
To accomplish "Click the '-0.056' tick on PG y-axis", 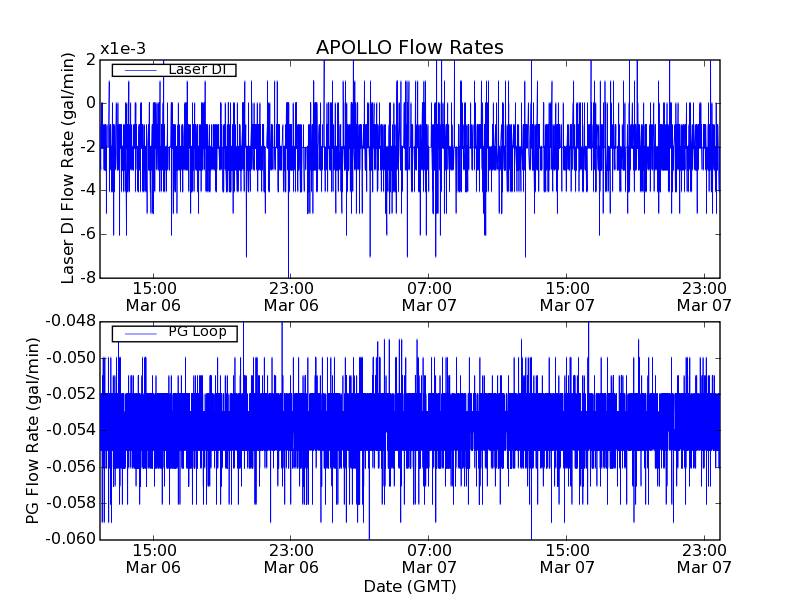I will pyautogui.click(x=71, y=466).
